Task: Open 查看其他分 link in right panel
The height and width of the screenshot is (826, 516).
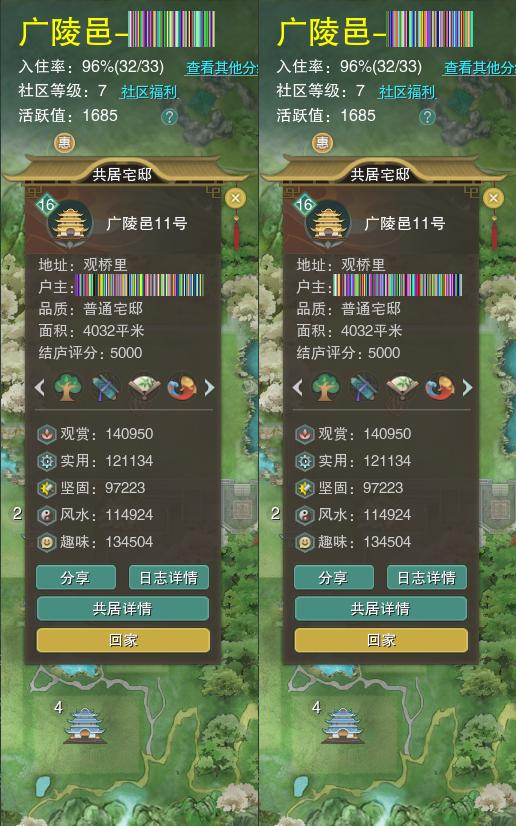Action: coord(479,67)
